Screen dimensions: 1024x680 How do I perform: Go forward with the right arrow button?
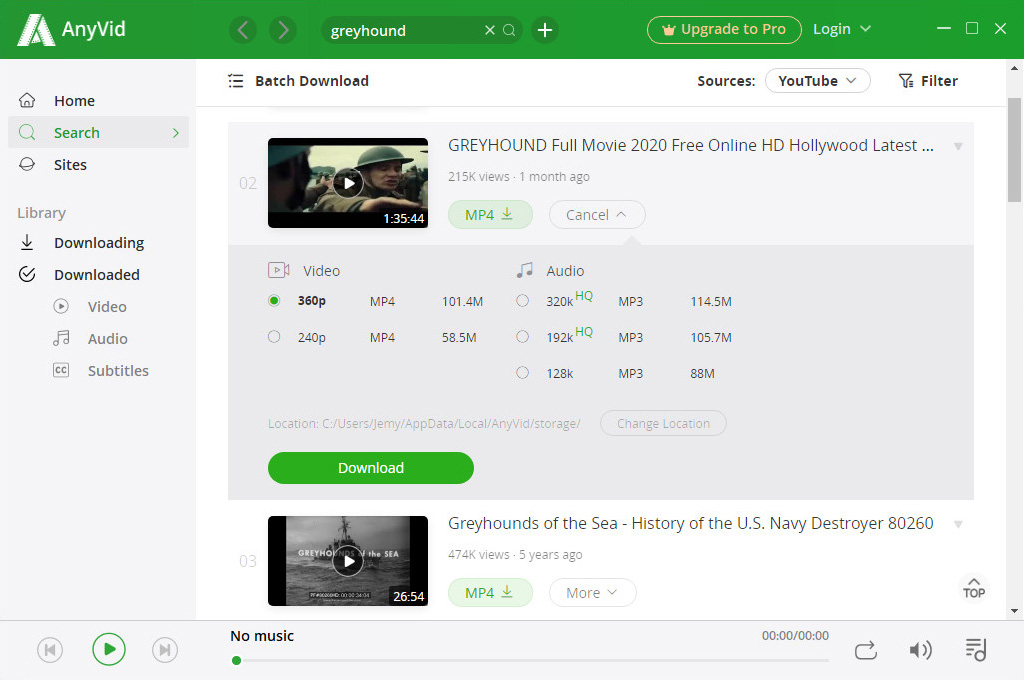(x=283, y=30)
